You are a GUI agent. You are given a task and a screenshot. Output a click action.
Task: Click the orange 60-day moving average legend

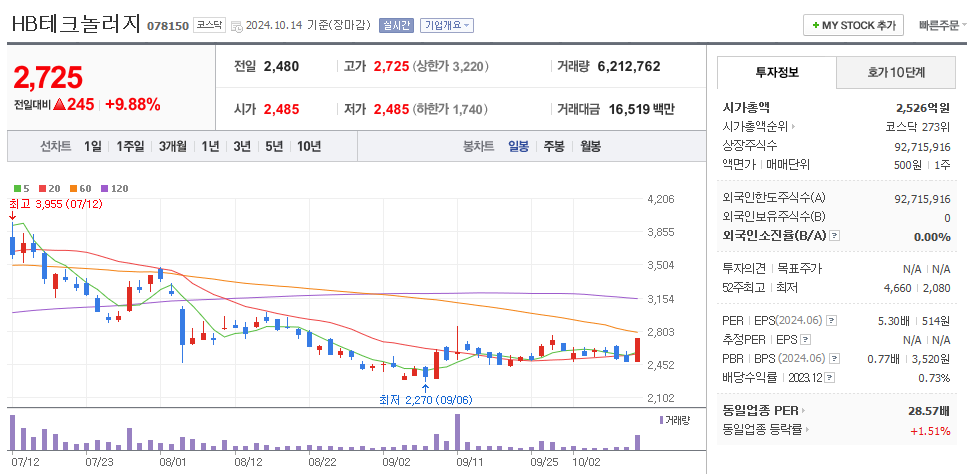click(81, 188)
